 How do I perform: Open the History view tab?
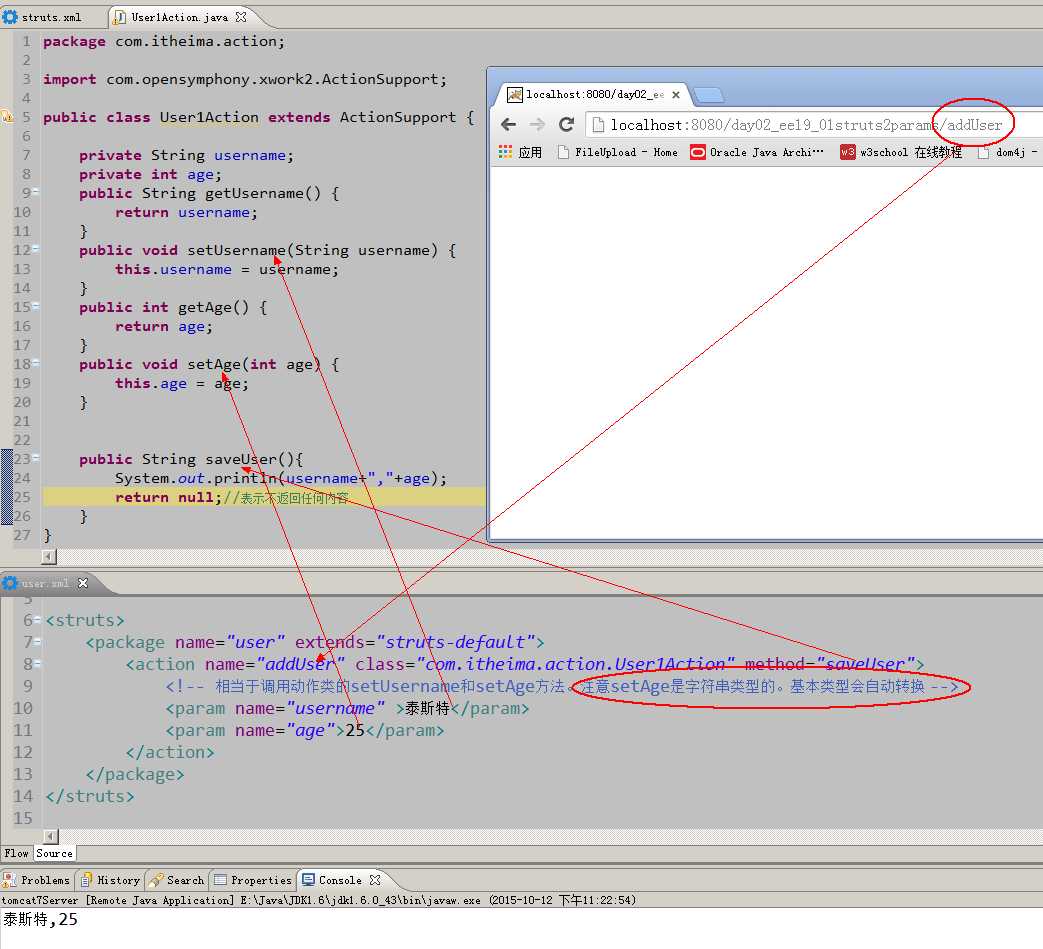coord(110,880)
